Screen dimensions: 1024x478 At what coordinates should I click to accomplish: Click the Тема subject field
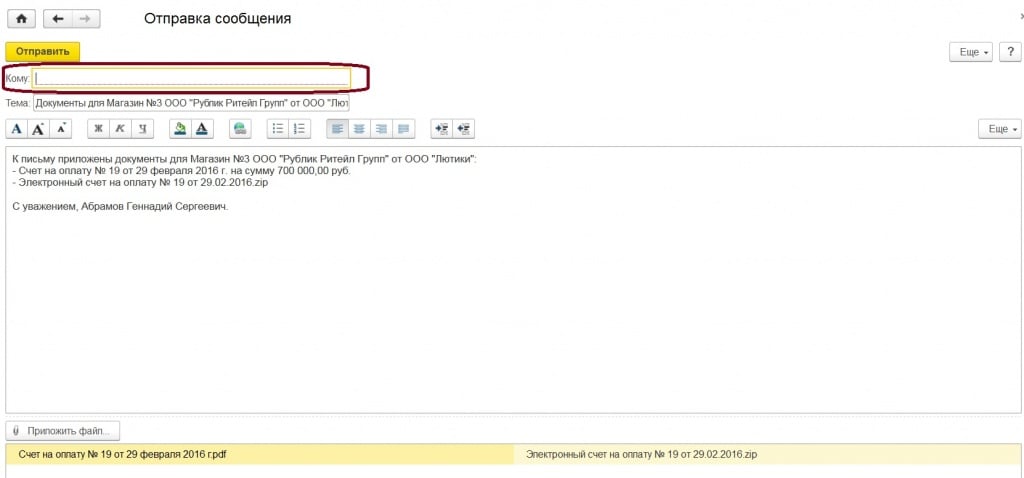pos(191,102)
